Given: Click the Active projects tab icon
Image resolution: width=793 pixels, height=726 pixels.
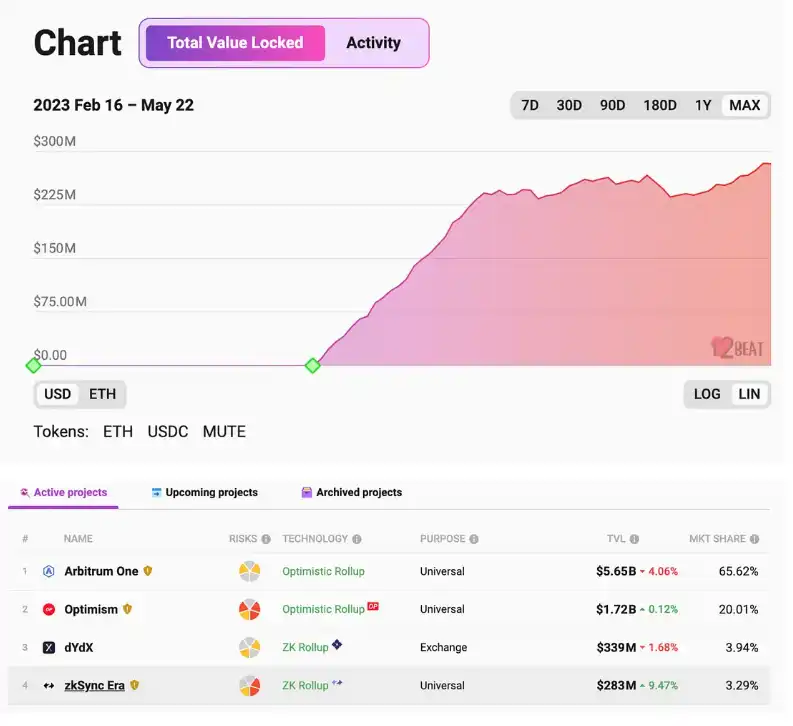Looking at the screenshot, I should [x=24, y=492].
